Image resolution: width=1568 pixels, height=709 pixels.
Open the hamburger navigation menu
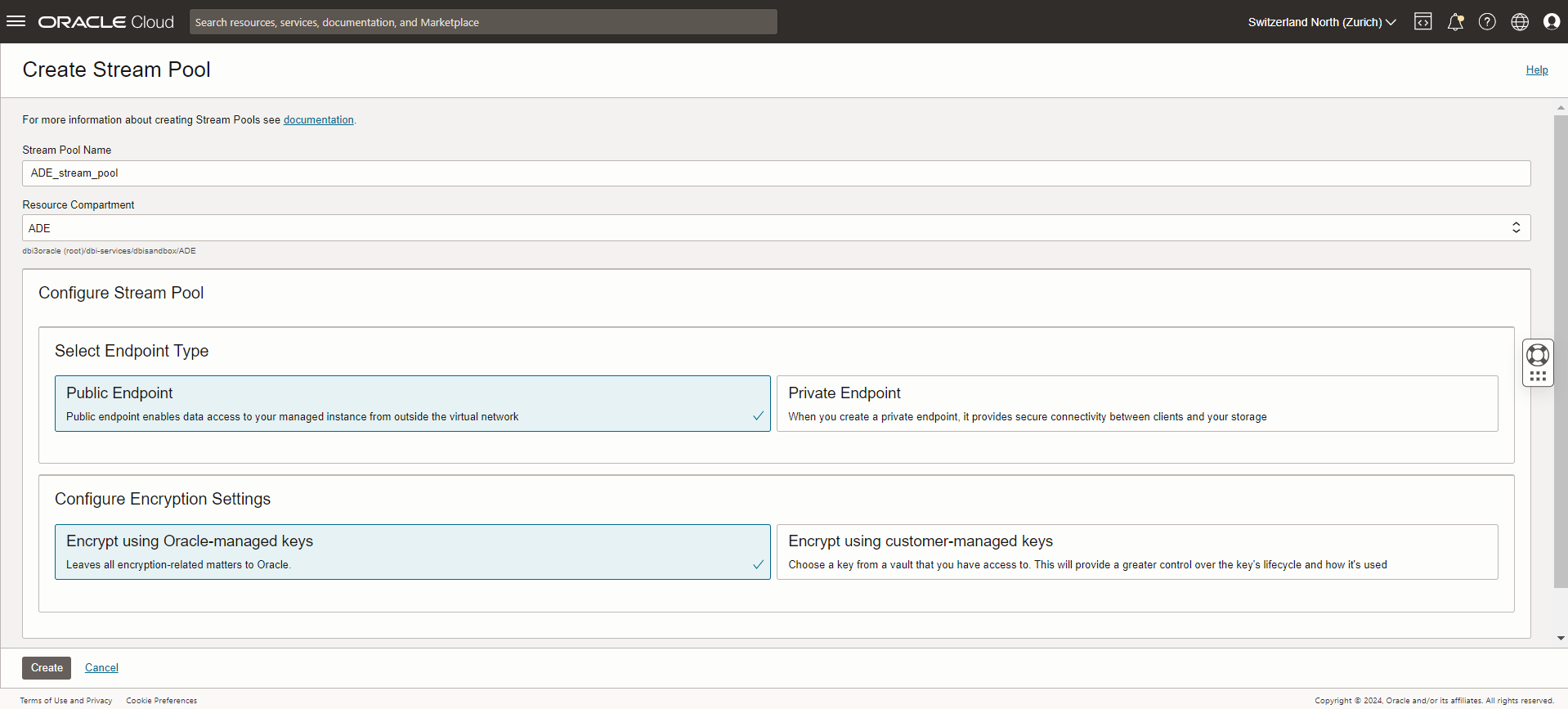[16, 21]
